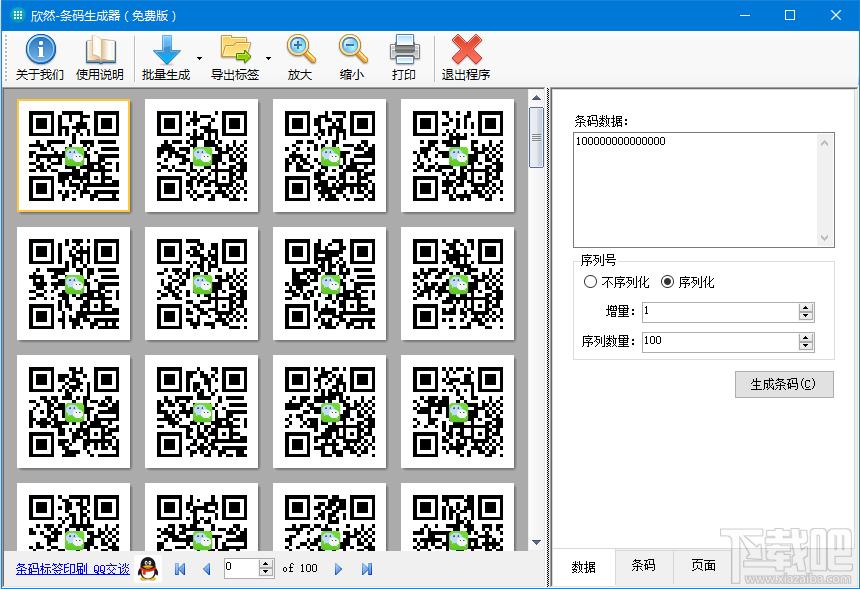This screenshot has height=589, width=860.
Task: Switch to the 页面 tab
Action: pos(703,565)
